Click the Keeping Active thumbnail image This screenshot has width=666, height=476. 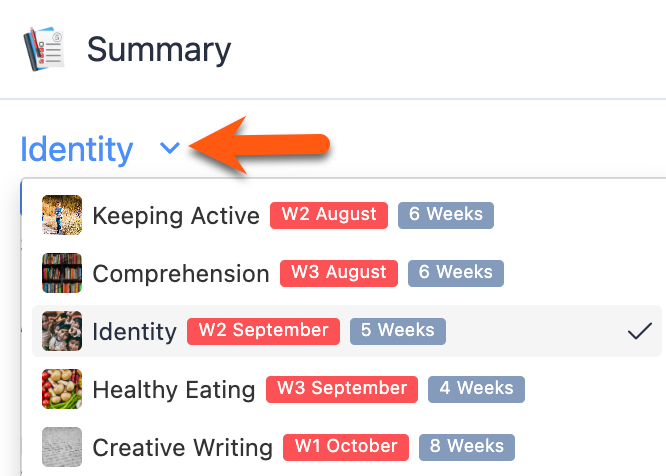62,215
